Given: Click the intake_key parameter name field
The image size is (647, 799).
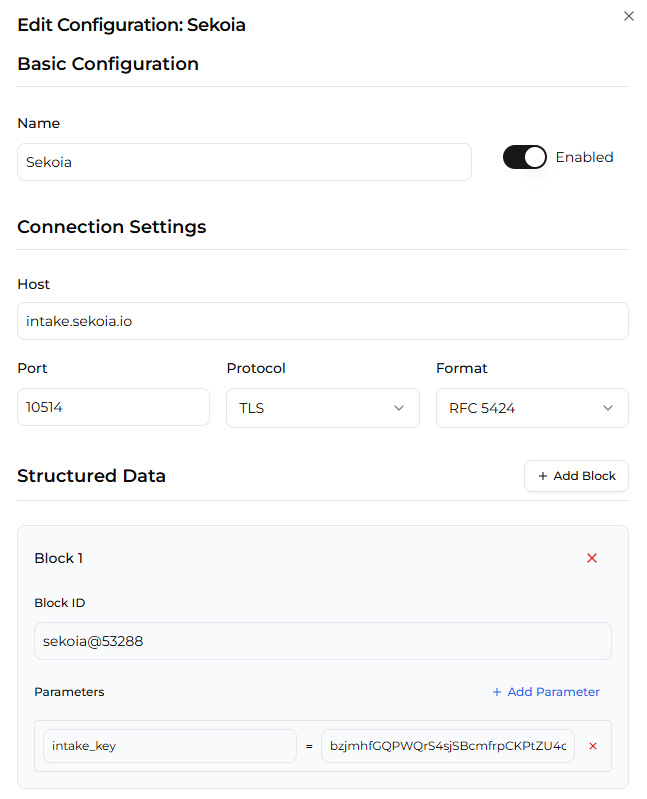Looking at the screenshot, I should (x=170, y=746).
